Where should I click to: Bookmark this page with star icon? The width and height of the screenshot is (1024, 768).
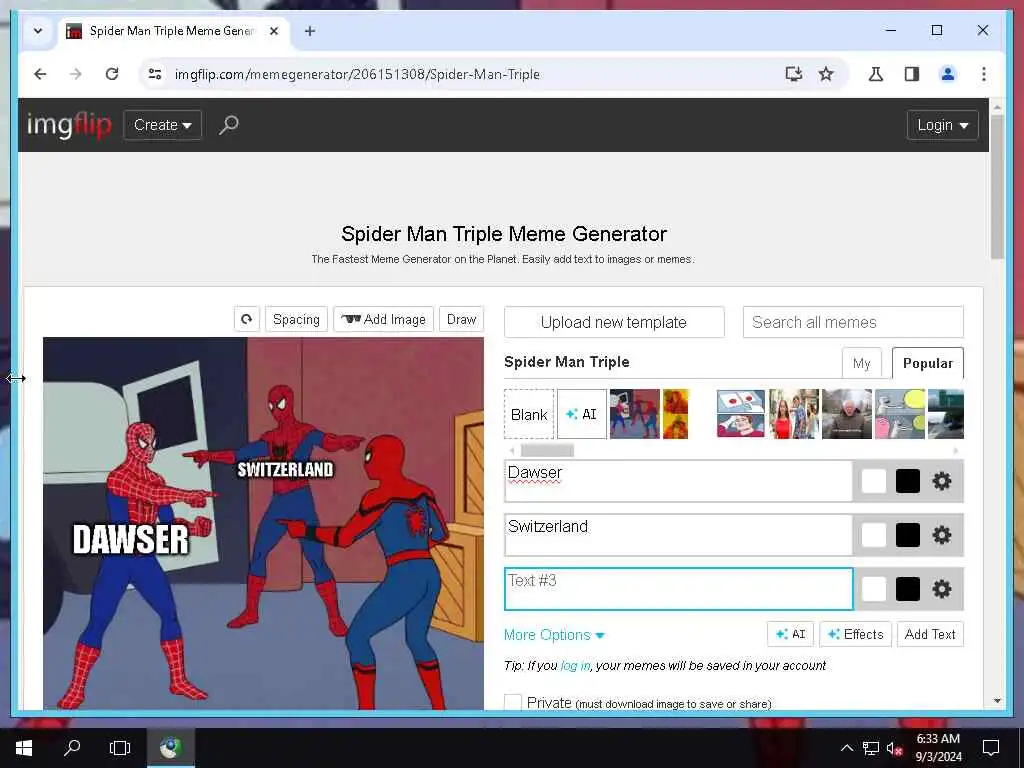[826, 74]
